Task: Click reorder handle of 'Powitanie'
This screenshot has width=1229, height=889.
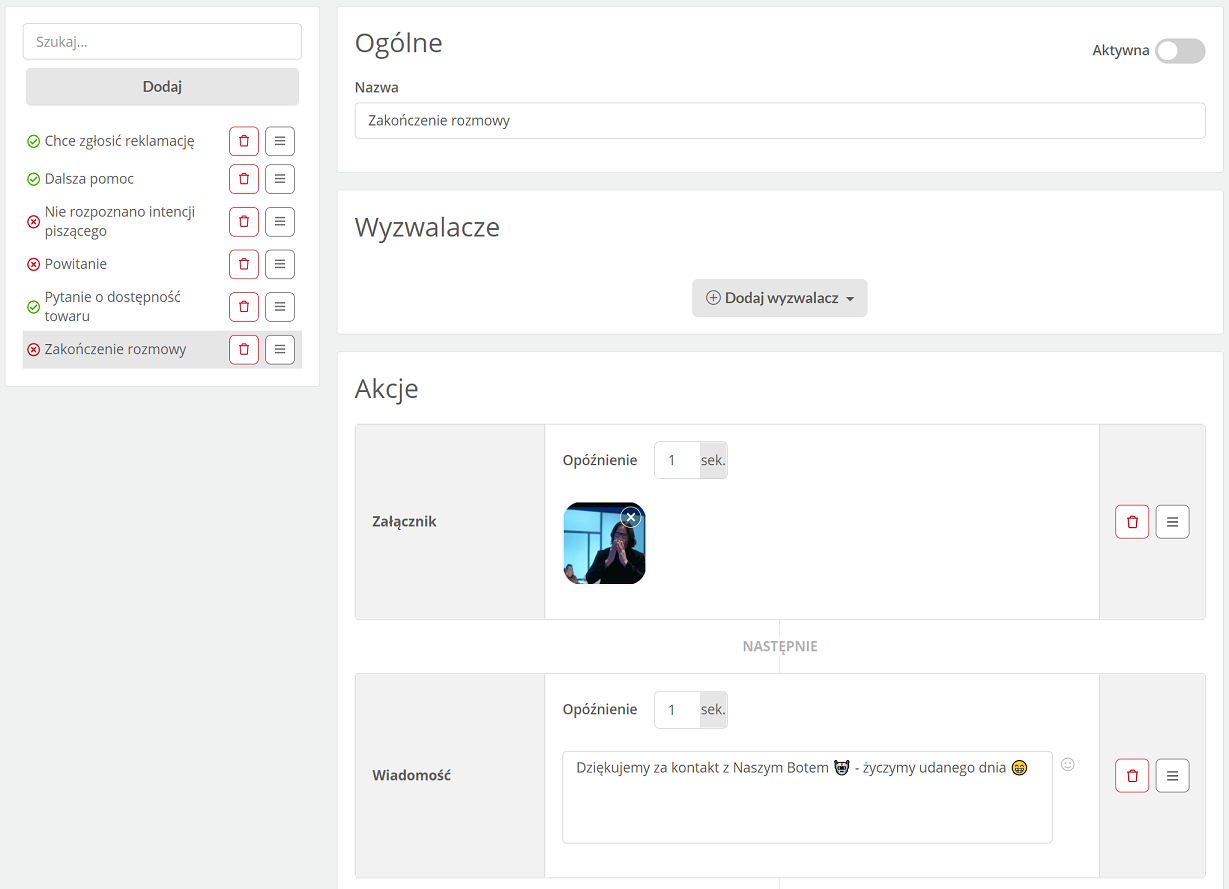Action: pos(280,264)
